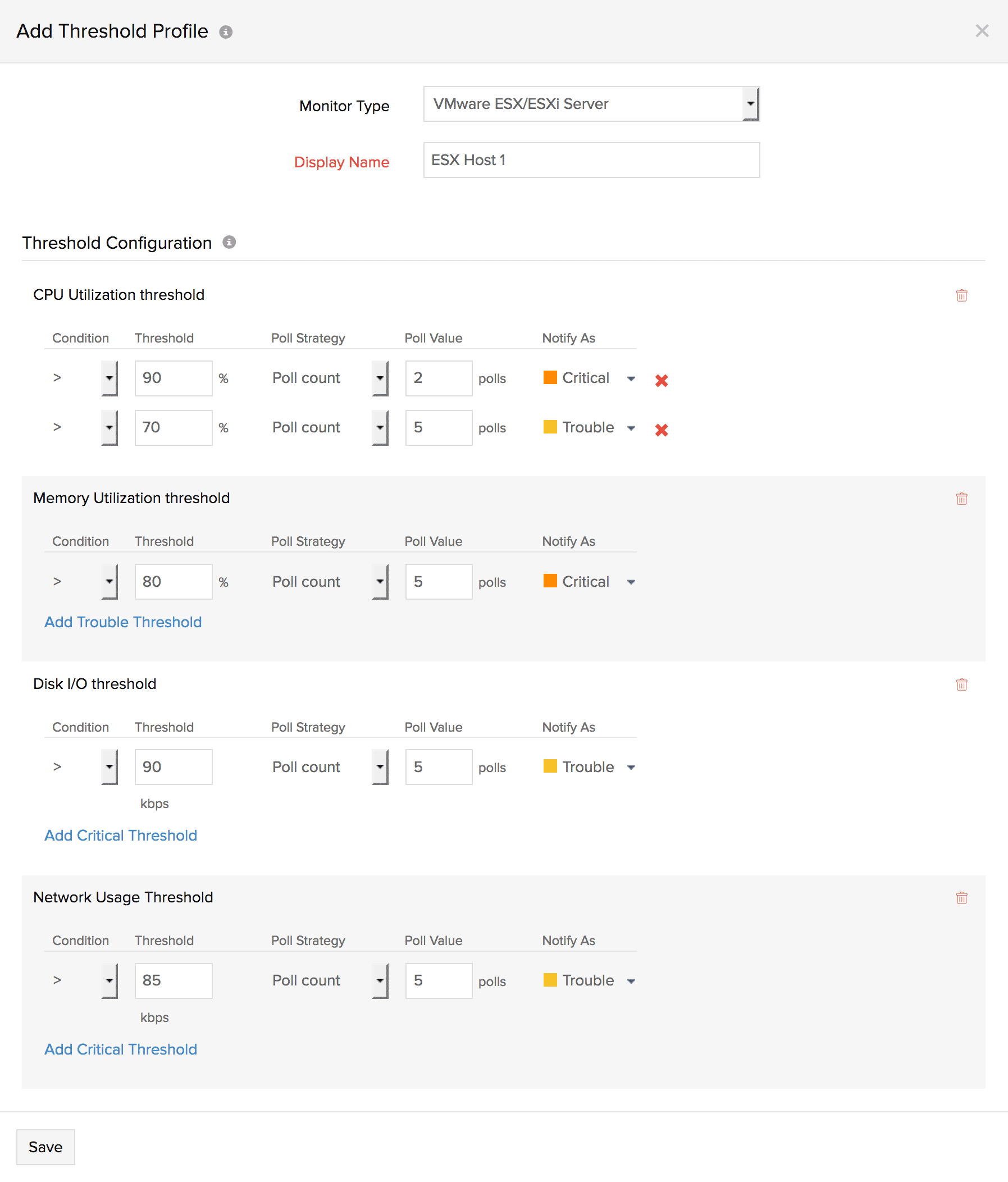The image size is (1008, 1182).
Task: Click Add Critical Threshold under Network Usage
Action: [121, 1049]
